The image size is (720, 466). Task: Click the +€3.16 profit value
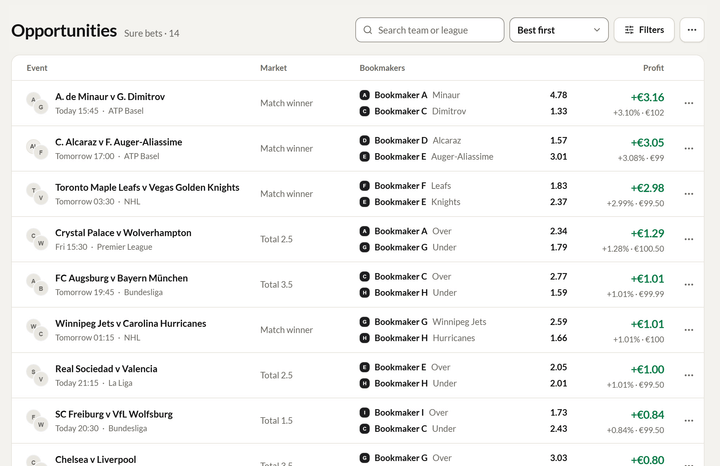coord(647,97)
